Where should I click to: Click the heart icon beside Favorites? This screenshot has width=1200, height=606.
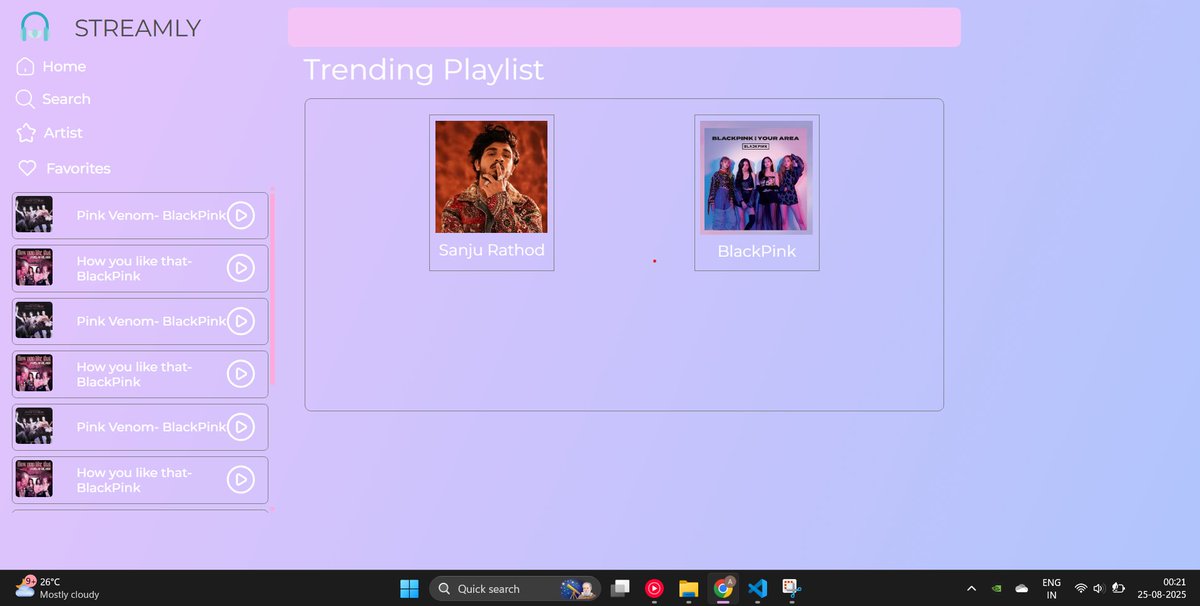28,168
